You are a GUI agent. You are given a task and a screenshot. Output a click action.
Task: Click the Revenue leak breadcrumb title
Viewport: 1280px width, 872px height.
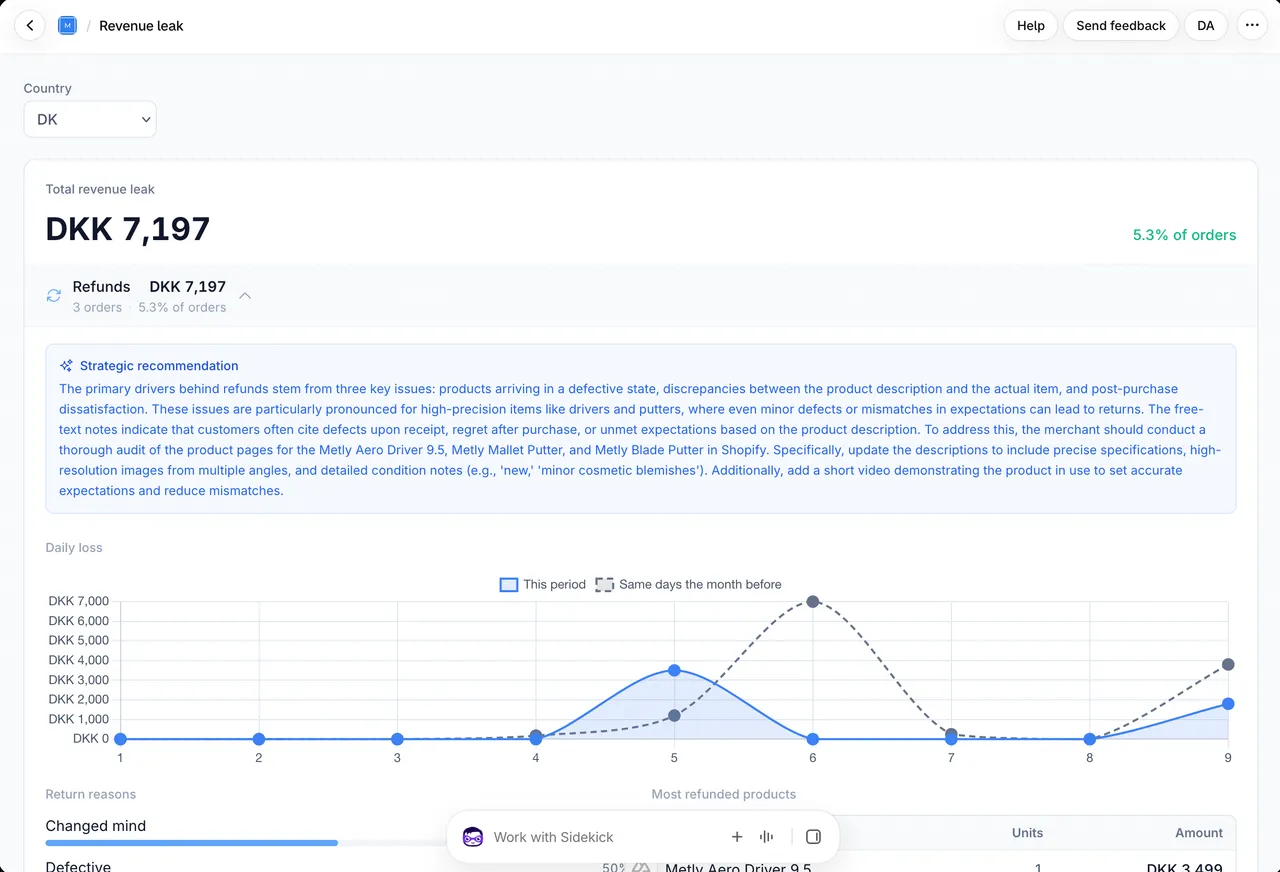[x=141, y=26]
